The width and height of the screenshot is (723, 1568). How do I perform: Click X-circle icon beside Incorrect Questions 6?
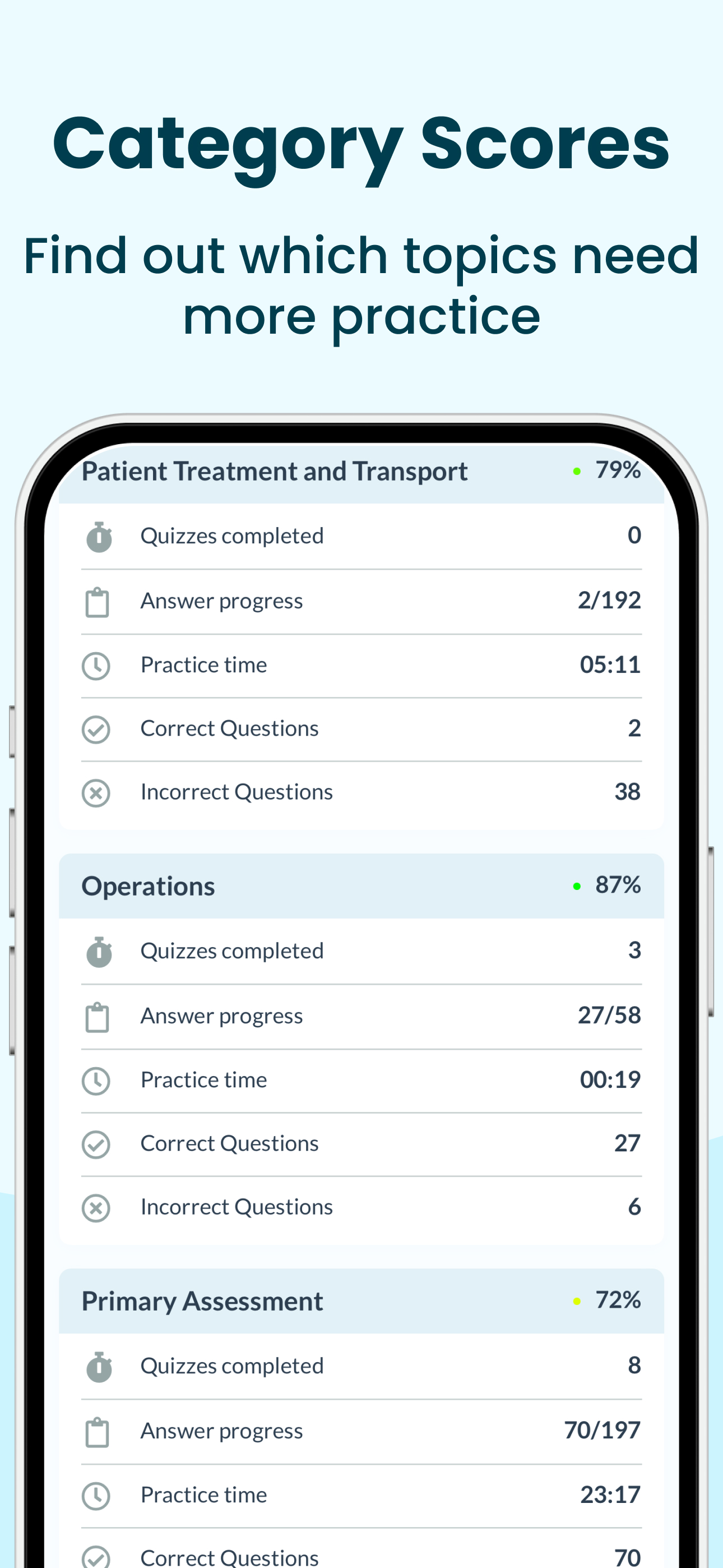96,1209
